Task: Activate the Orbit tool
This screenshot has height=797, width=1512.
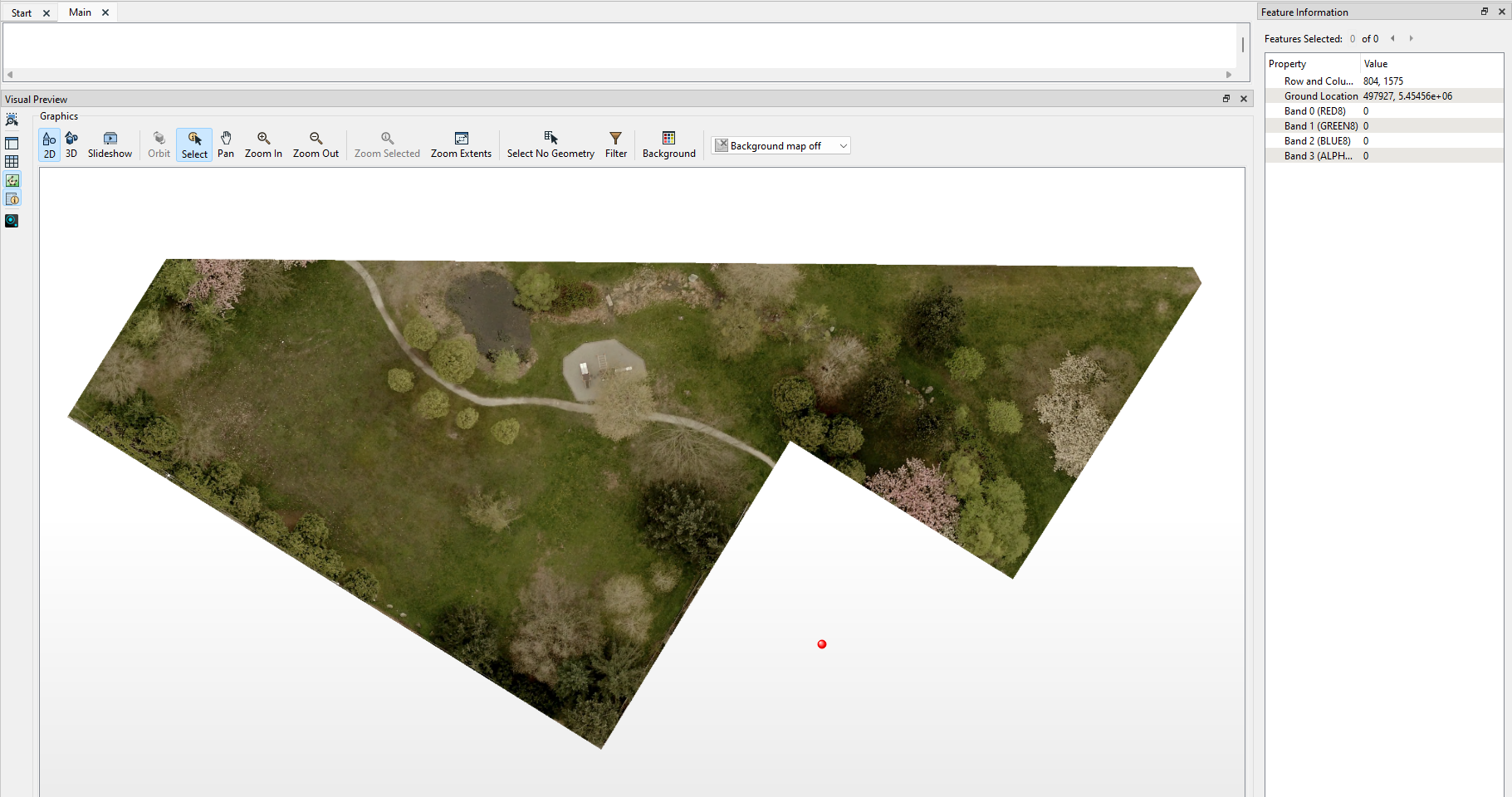Action: point(159,144)
